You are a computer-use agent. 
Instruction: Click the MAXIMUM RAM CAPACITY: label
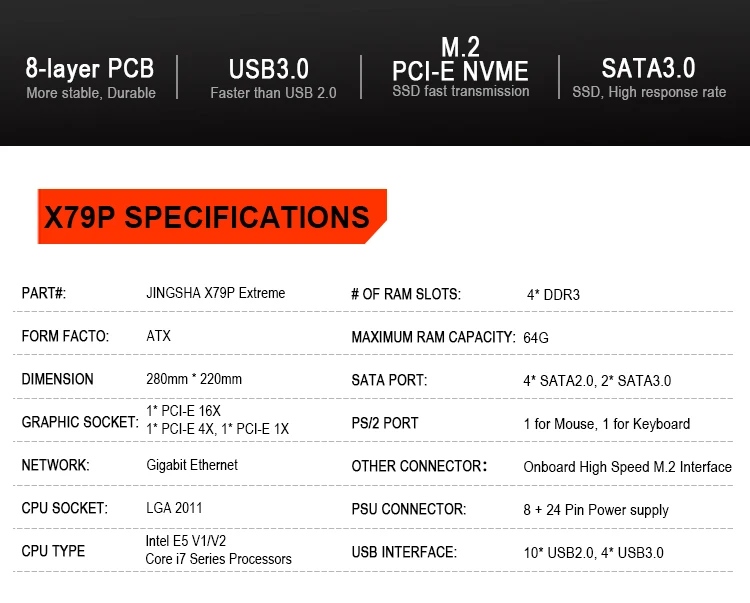point(433,337)
